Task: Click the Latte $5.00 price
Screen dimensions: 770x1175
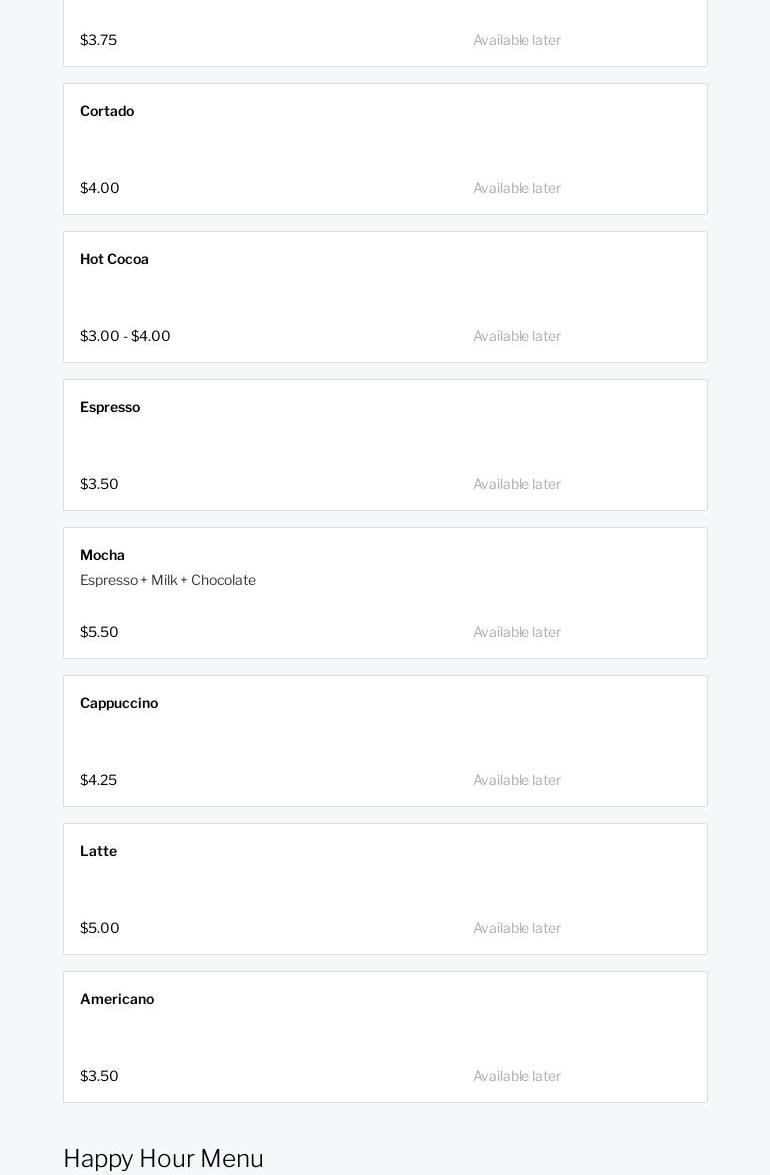Action: pyautogui.click(x=100, y=928)
